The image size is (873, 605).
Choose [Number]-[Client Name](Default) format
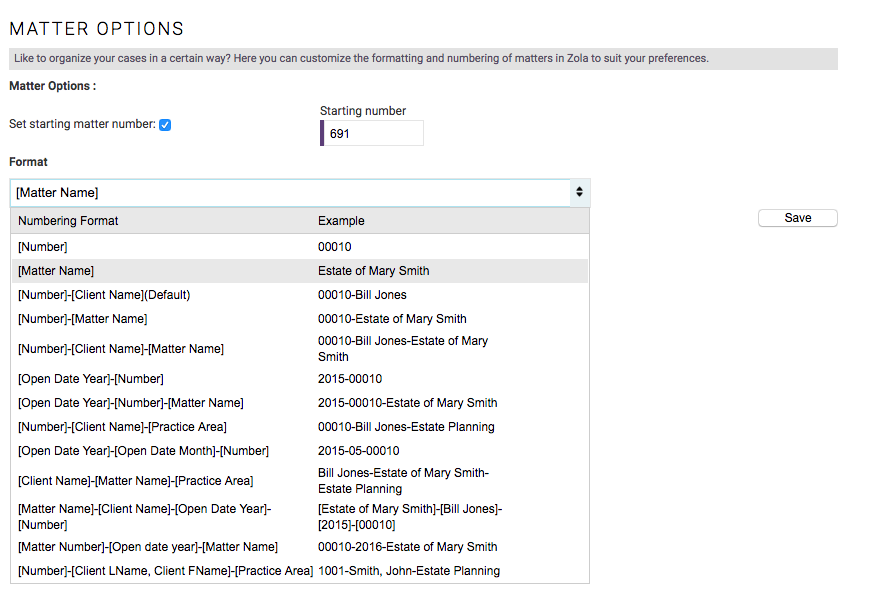click(300, 295)
